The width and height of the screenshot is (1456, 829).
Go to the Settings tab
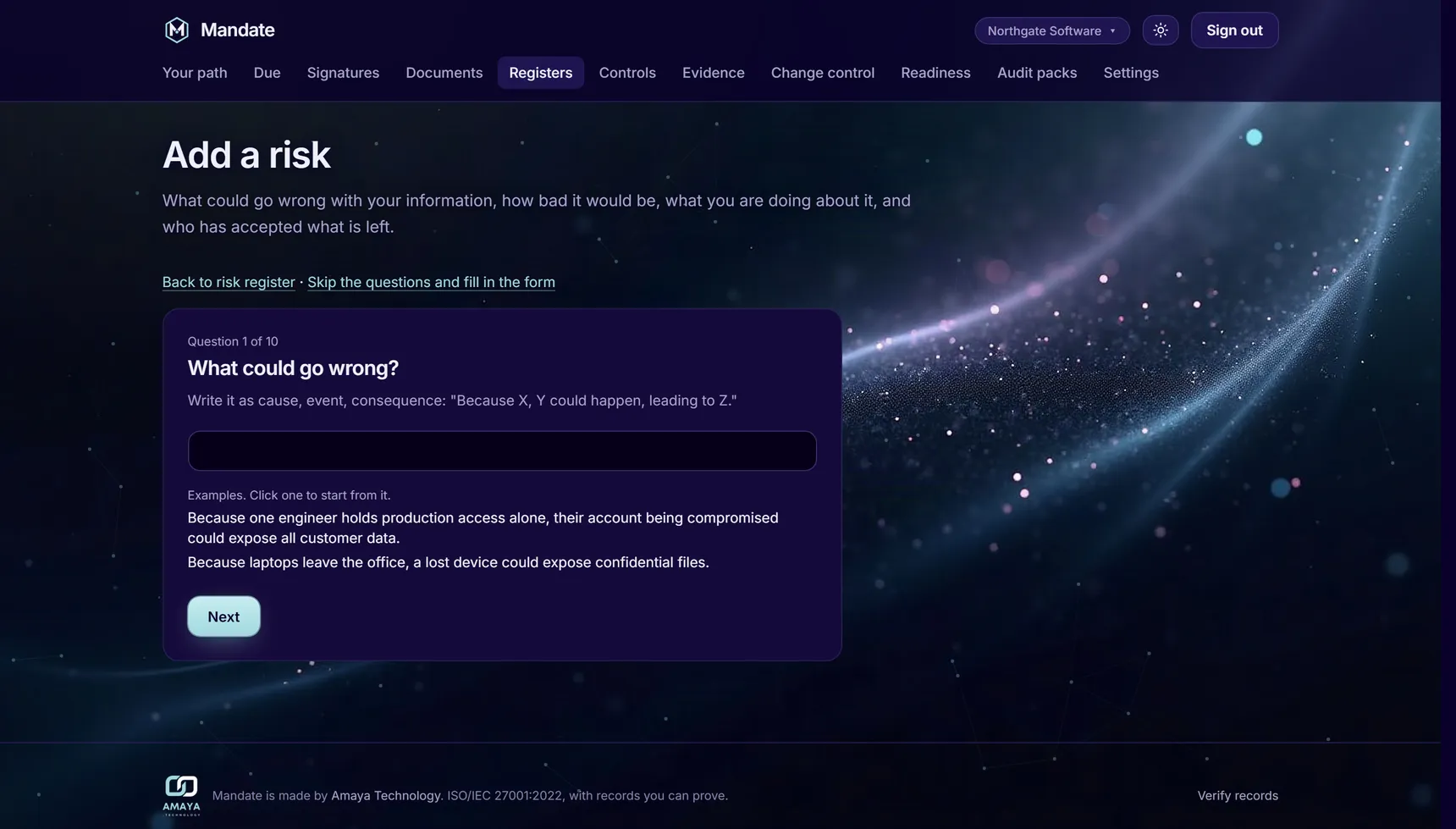pos(1130,73)
